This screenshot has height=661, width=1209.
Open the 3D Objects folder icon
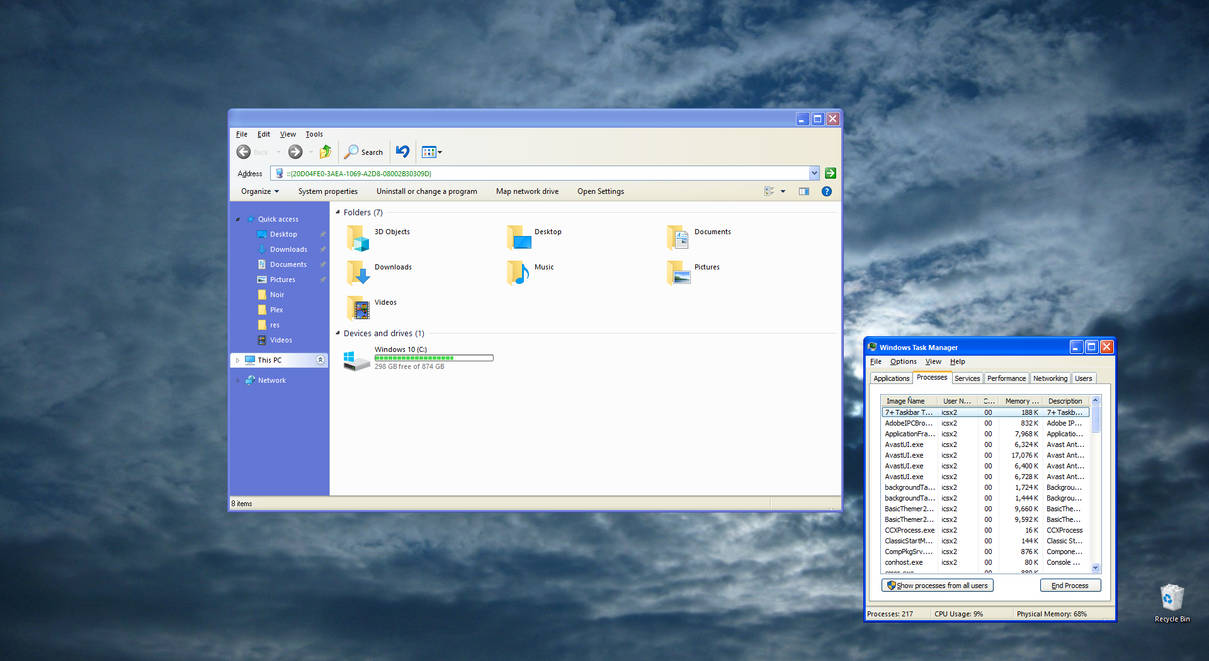(x=358, y=237)
